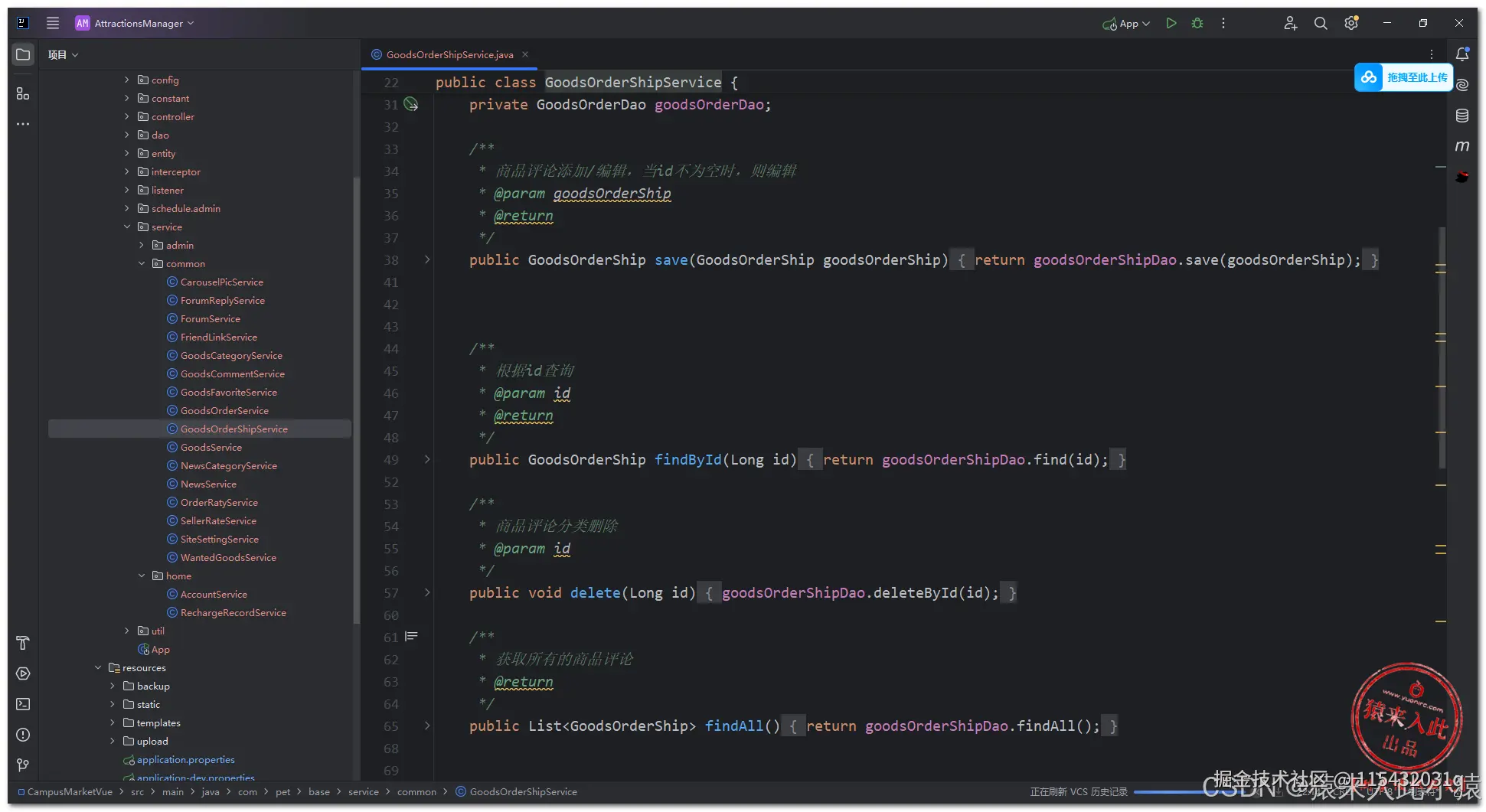Collapse the home folder
The width and height of the screenshot is (1486, 812).
coord(142,576)
